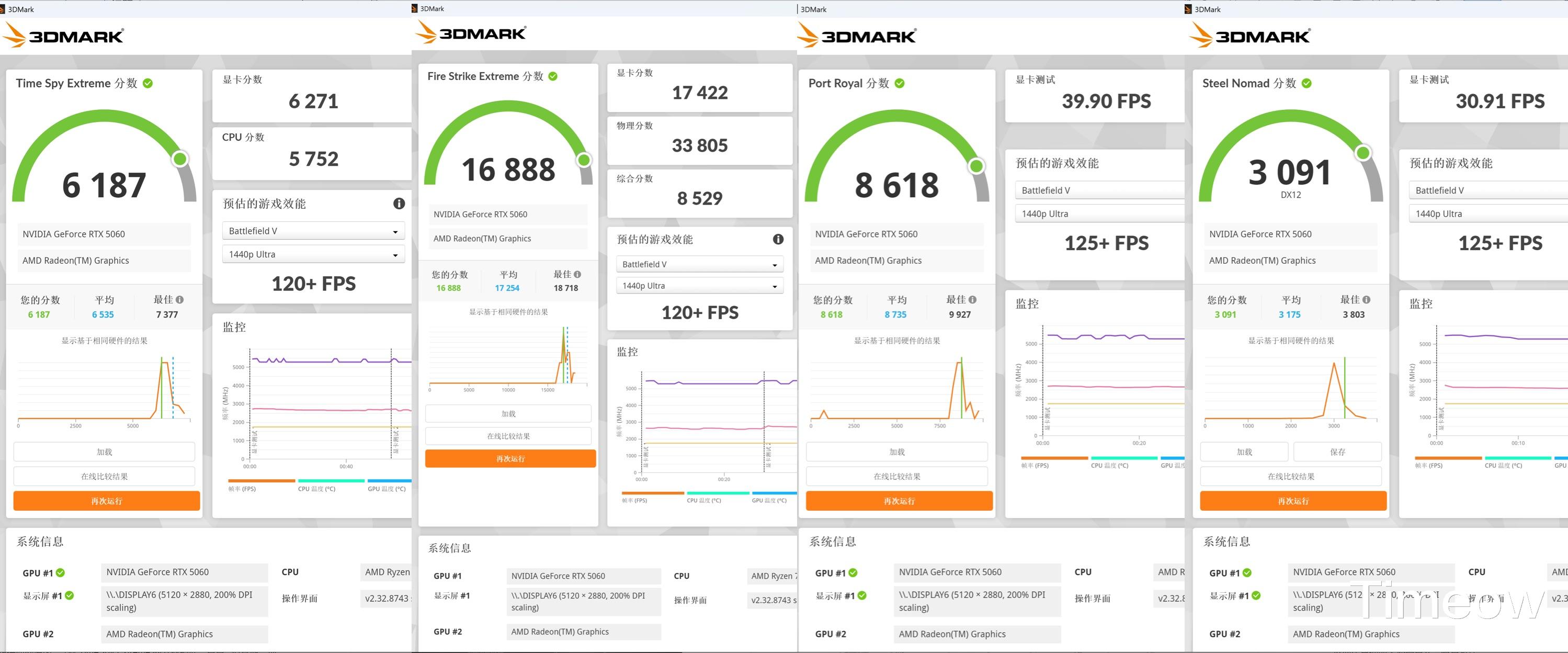Click display #1 green check in Port Royal system info
This screenshot has width=1568, height=653.
pos(862,596)
